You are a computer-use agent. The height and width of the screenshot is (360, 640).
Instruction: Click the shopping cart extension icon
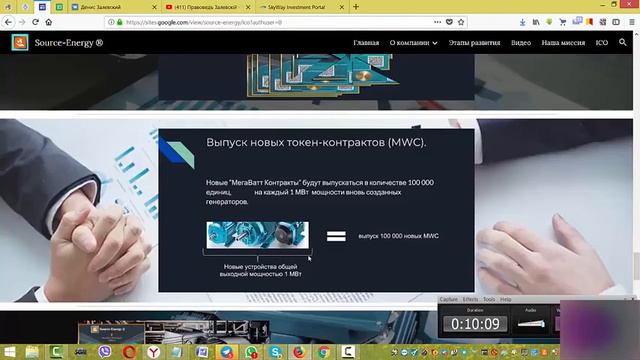coord(563,22)
